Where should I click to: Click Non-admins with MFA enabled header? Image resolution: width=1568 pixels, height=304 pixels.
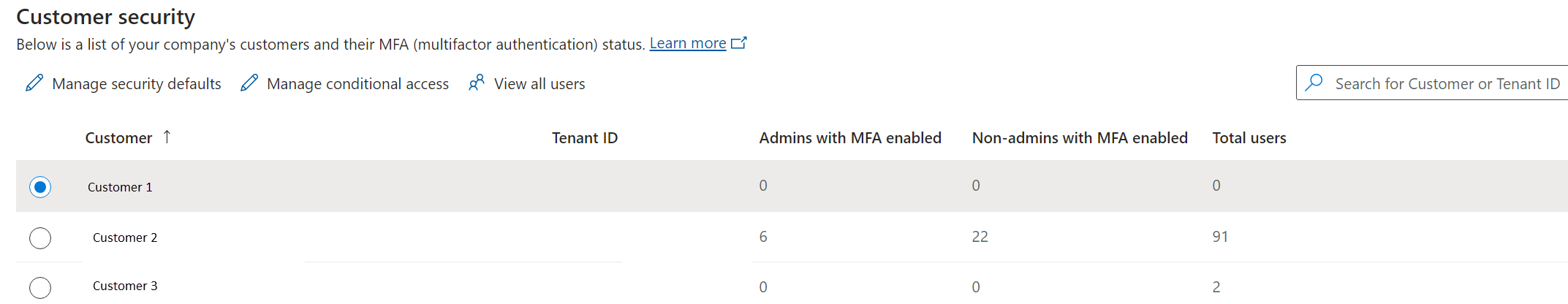click(1079, 138)
